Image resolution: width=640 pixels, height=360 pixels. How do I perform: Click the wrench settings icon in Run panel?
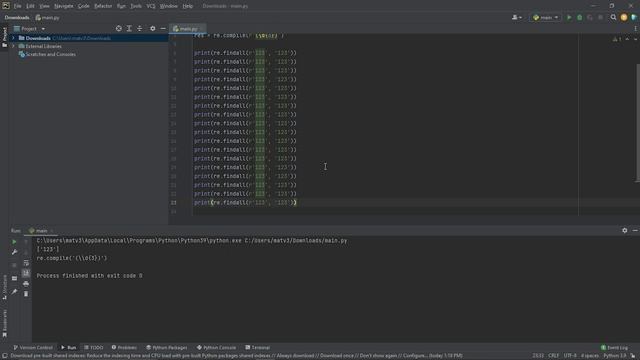pos(14,252)
